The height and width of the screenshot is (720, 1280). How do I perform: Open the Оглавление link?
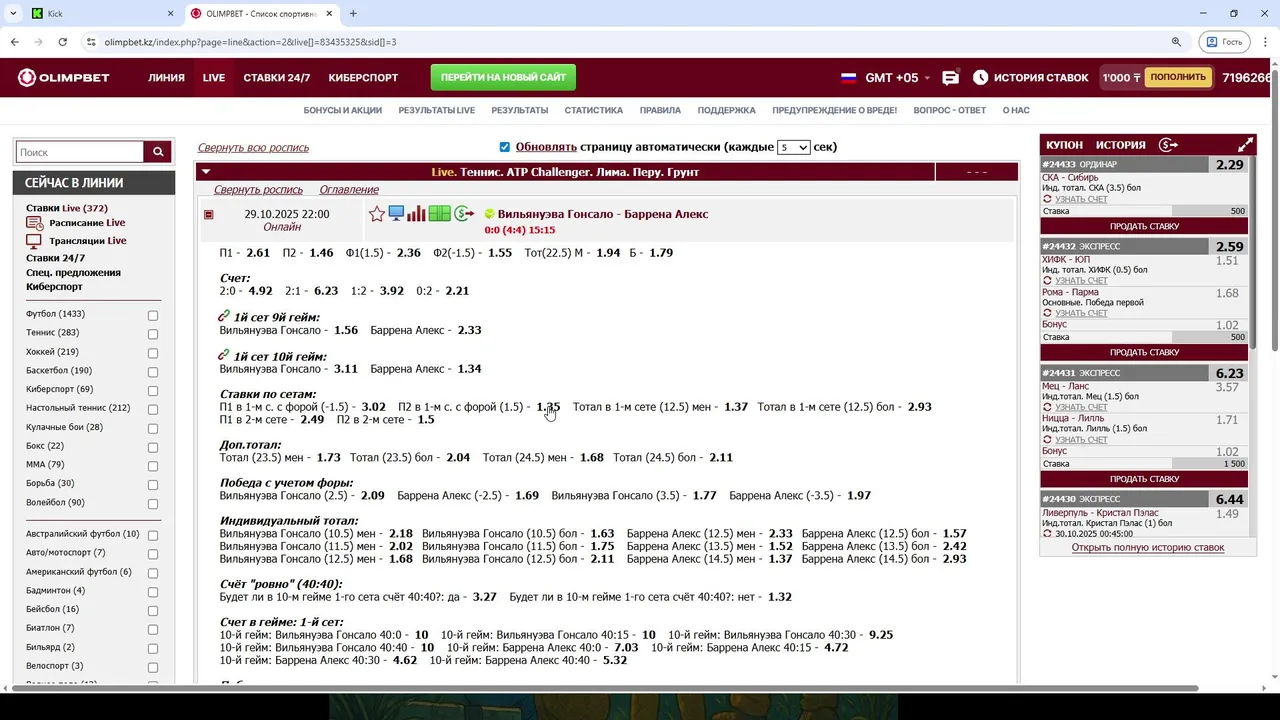349,189
